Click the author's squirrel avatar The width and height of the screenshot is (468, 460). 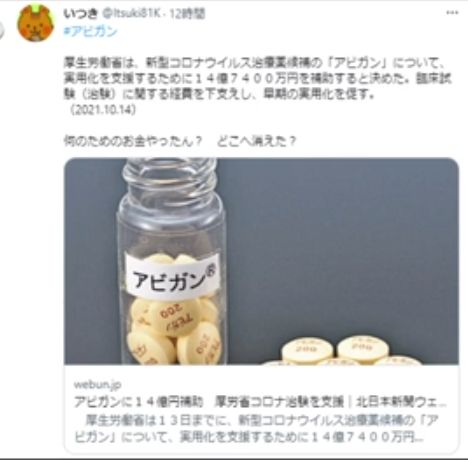[35, 23]
